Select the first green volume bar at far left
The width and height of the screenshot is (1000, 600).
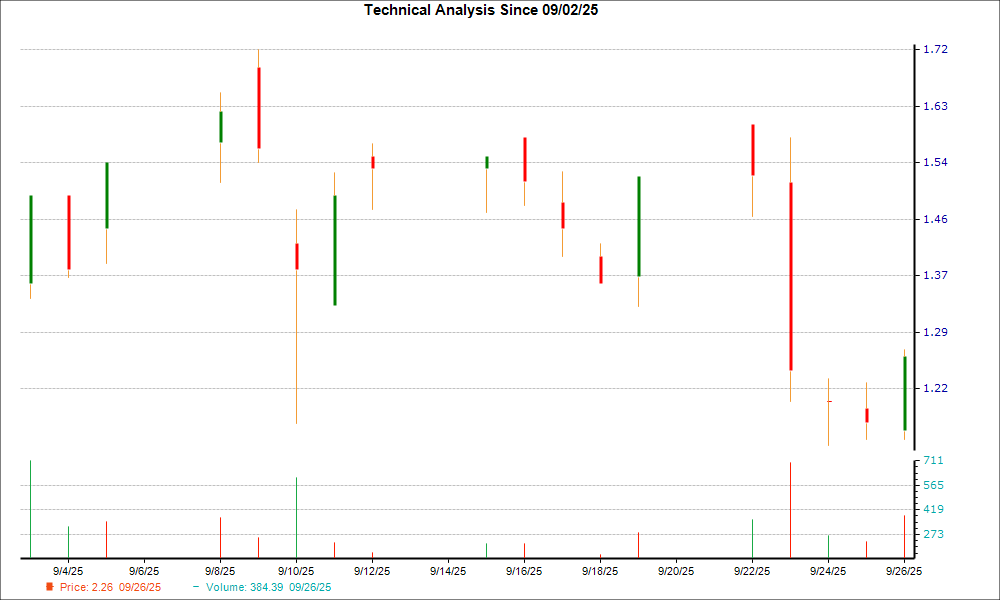tap(31, 509)
